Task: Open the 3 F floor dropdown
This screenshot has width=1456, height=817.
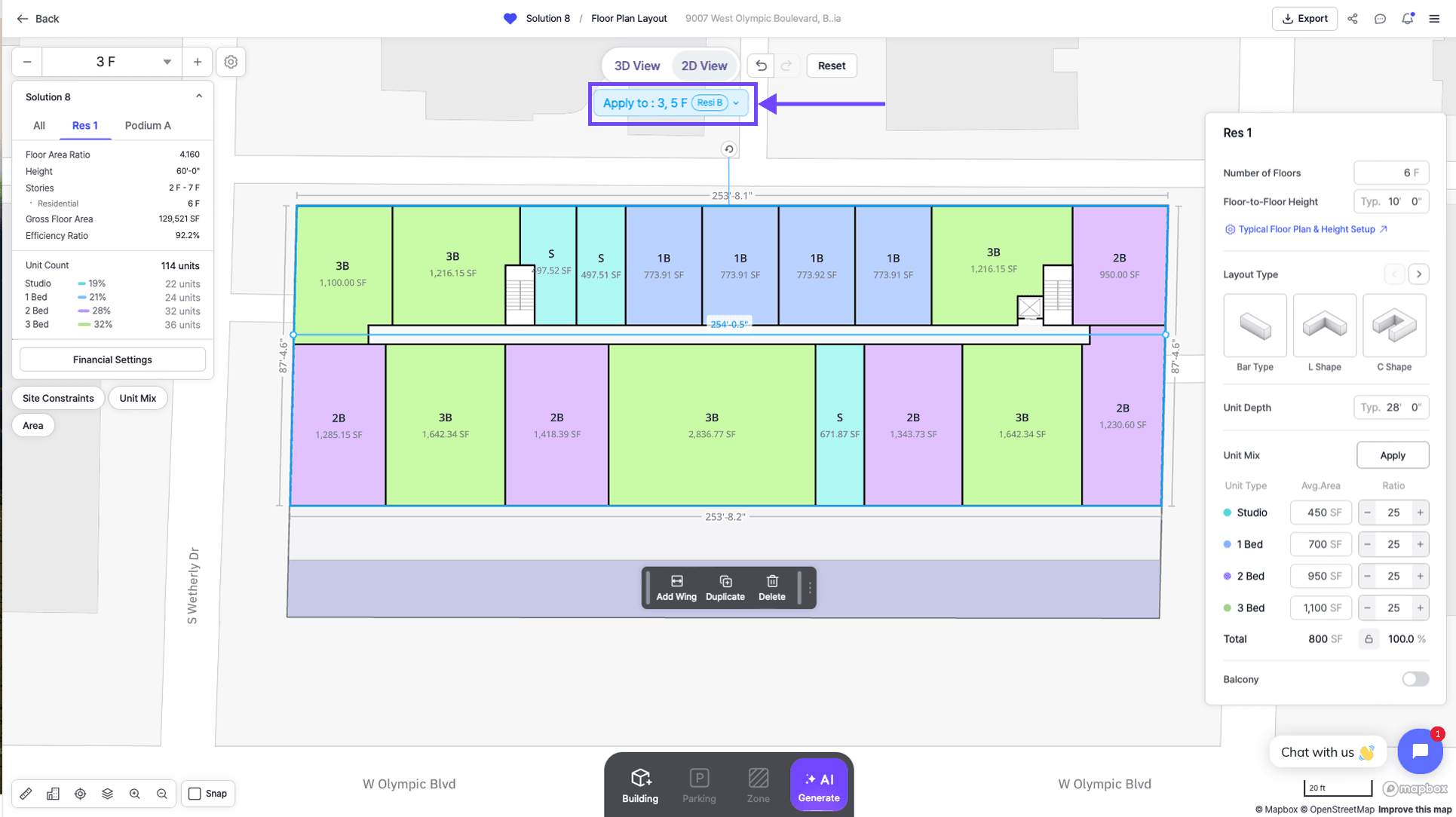Action: (x=167, y=62)
